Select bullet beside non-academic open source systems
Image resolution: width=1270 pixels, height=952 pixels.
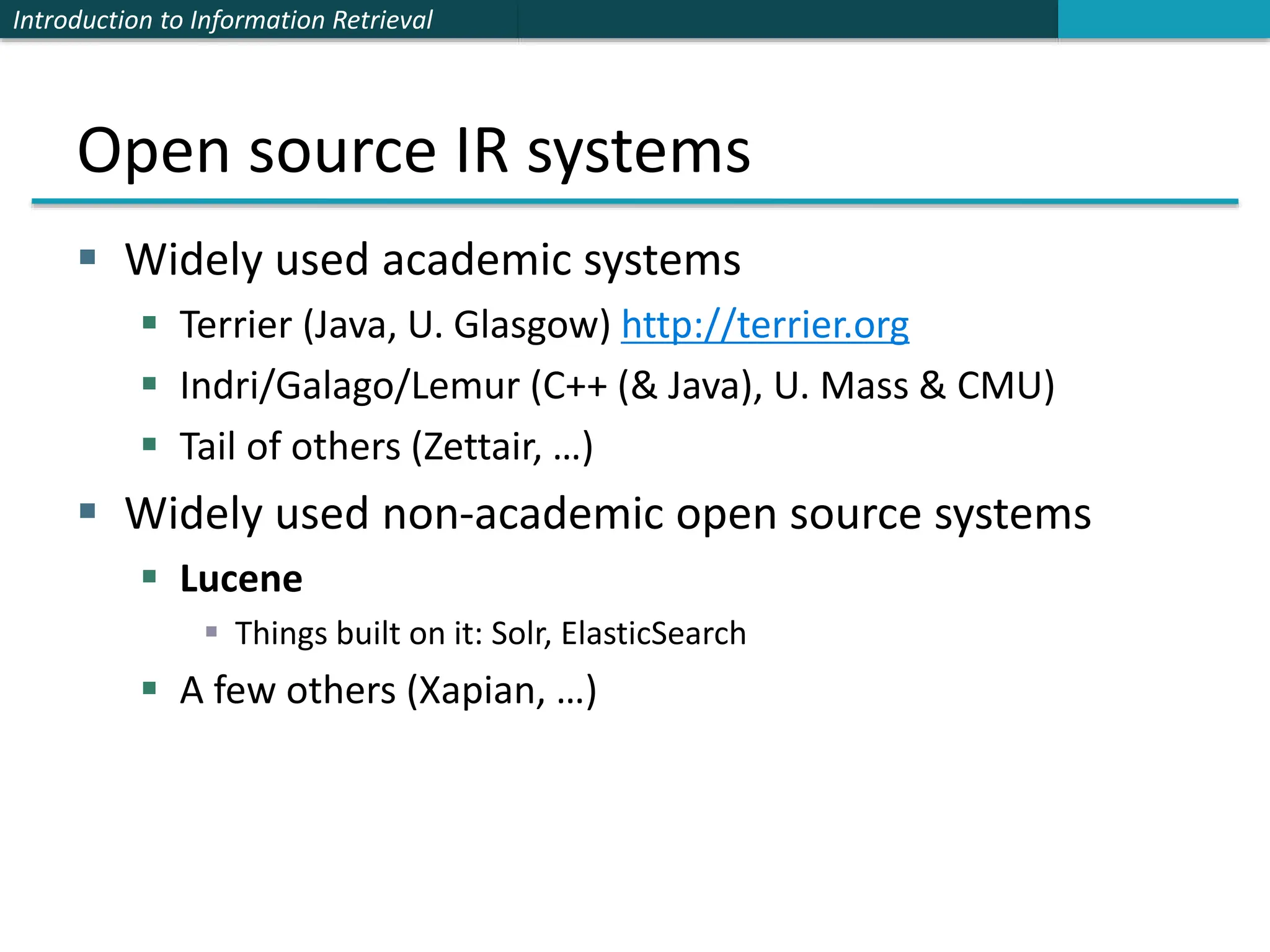point(88,511)
